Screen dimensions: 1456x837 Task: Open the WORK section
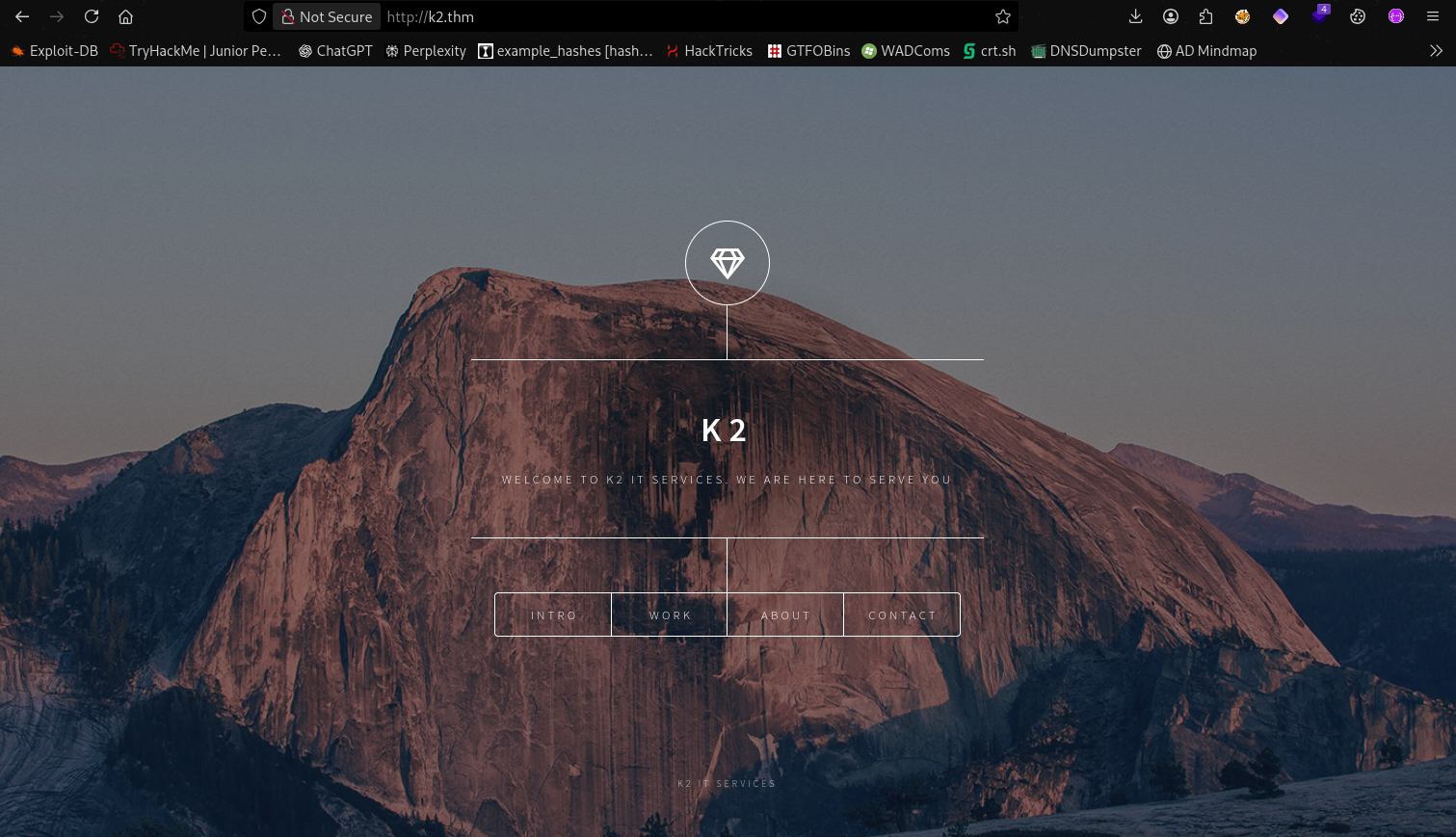pyautogui.click(x=670, y=615)
